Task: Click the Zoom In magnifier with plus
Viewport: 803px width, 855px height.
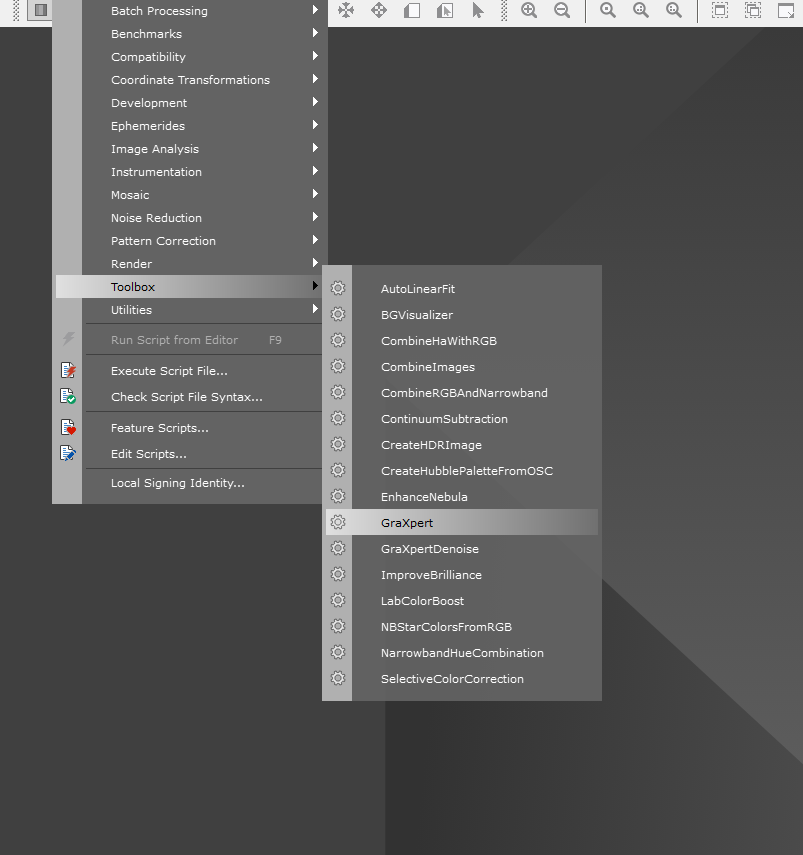Action: pos(529,10)
